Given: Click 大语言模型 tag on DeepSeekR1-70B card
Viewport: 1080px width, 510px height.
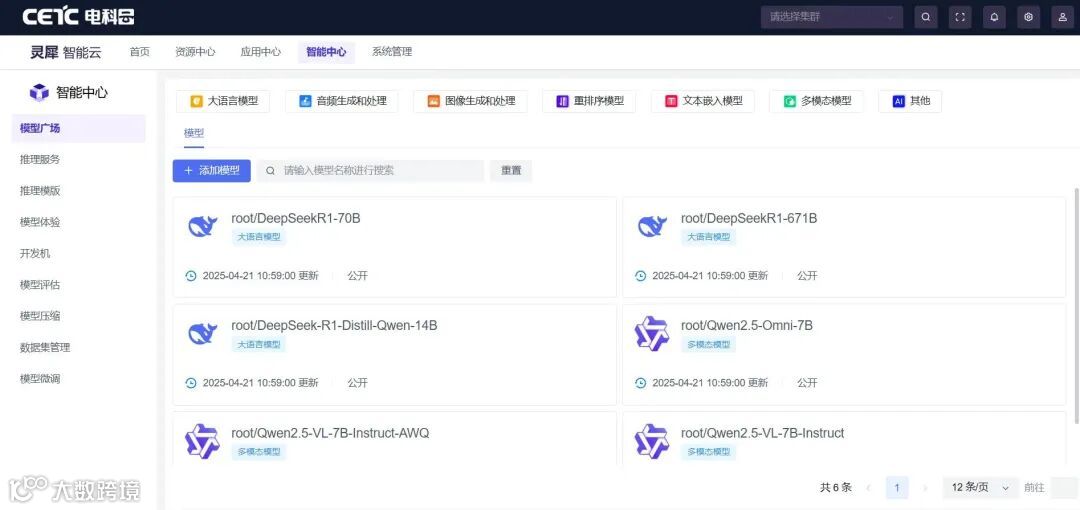Looking at the screenshot, I should [x=258, y=236].
